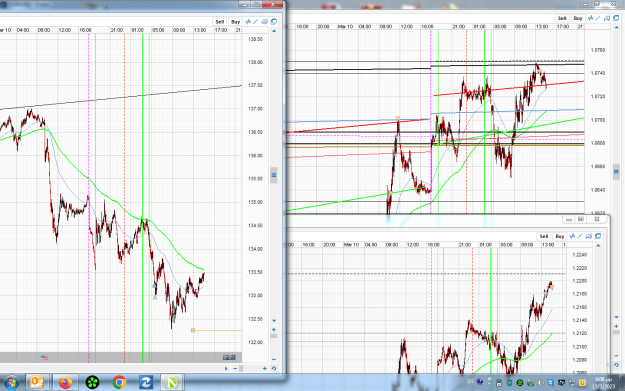
Task: Click up arrow on left chart price scale
Action: [274, 31]
